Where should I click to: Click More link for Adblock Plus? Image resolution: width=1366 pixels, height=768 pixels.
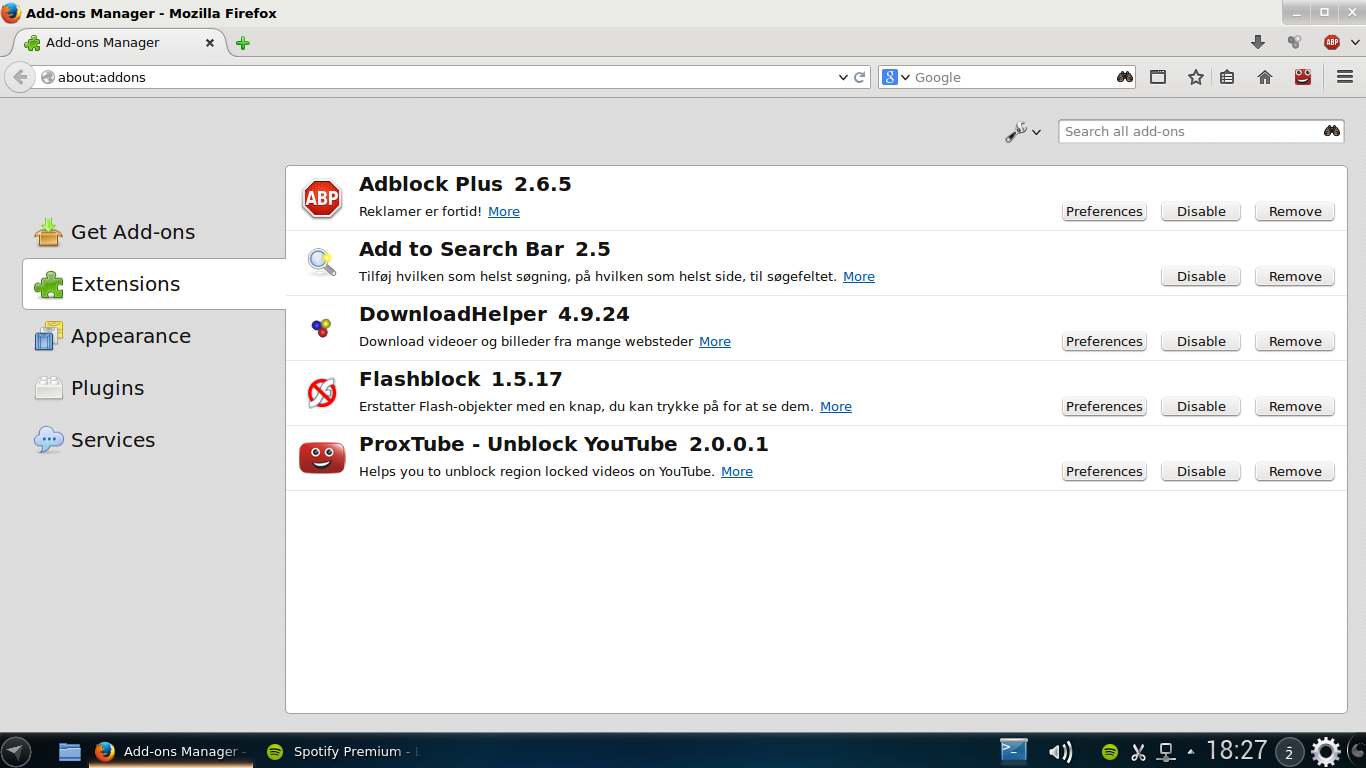(504, 211)
